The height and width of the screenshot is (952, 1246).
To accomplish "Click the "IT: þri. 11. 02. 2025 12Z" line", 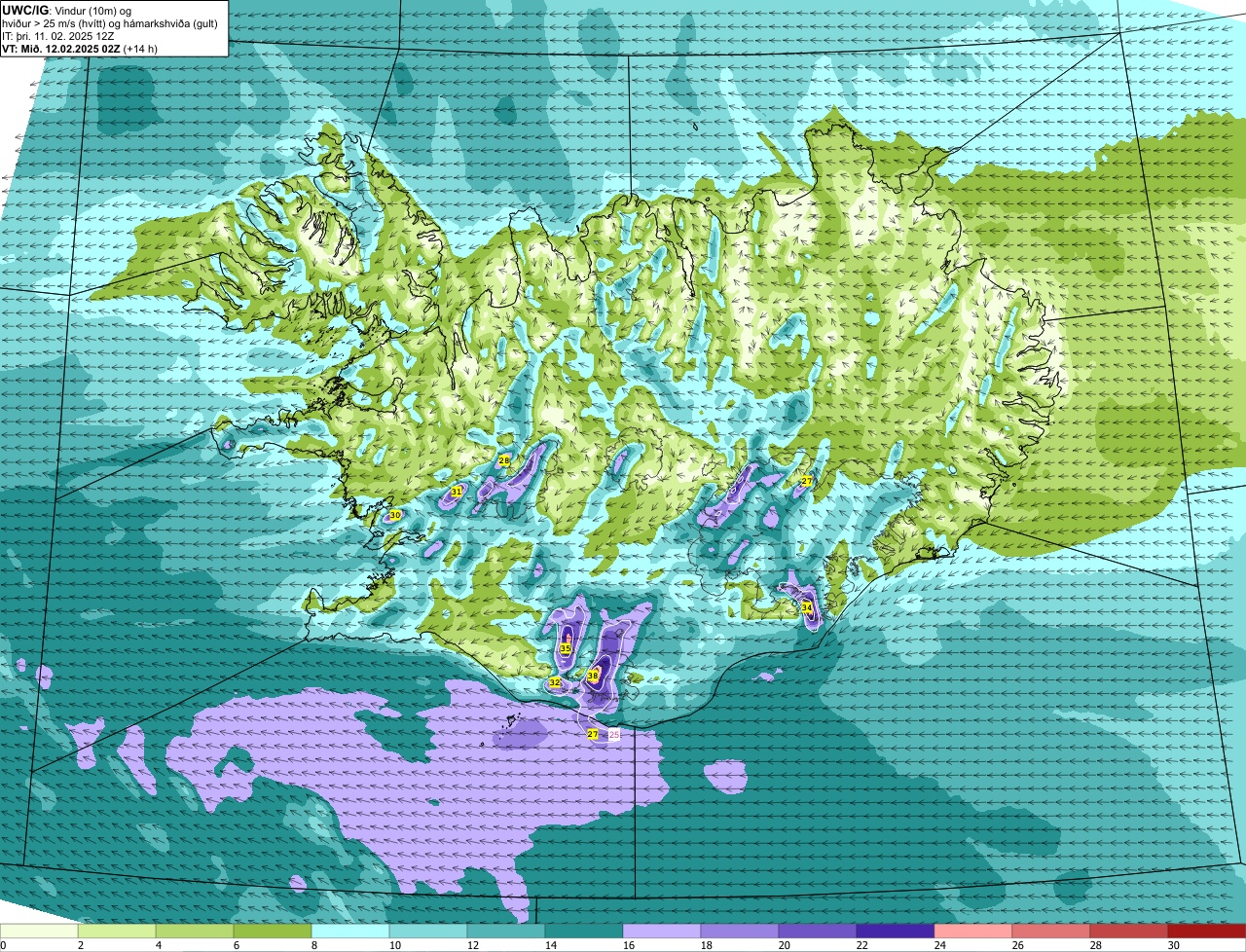I will tap(60, 35).
